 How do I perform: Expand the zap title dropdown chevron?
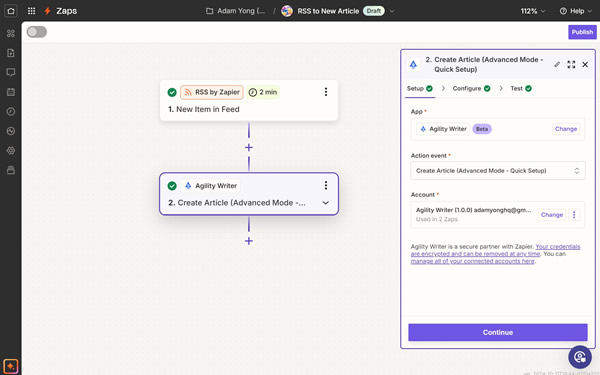tap(392, 11)
